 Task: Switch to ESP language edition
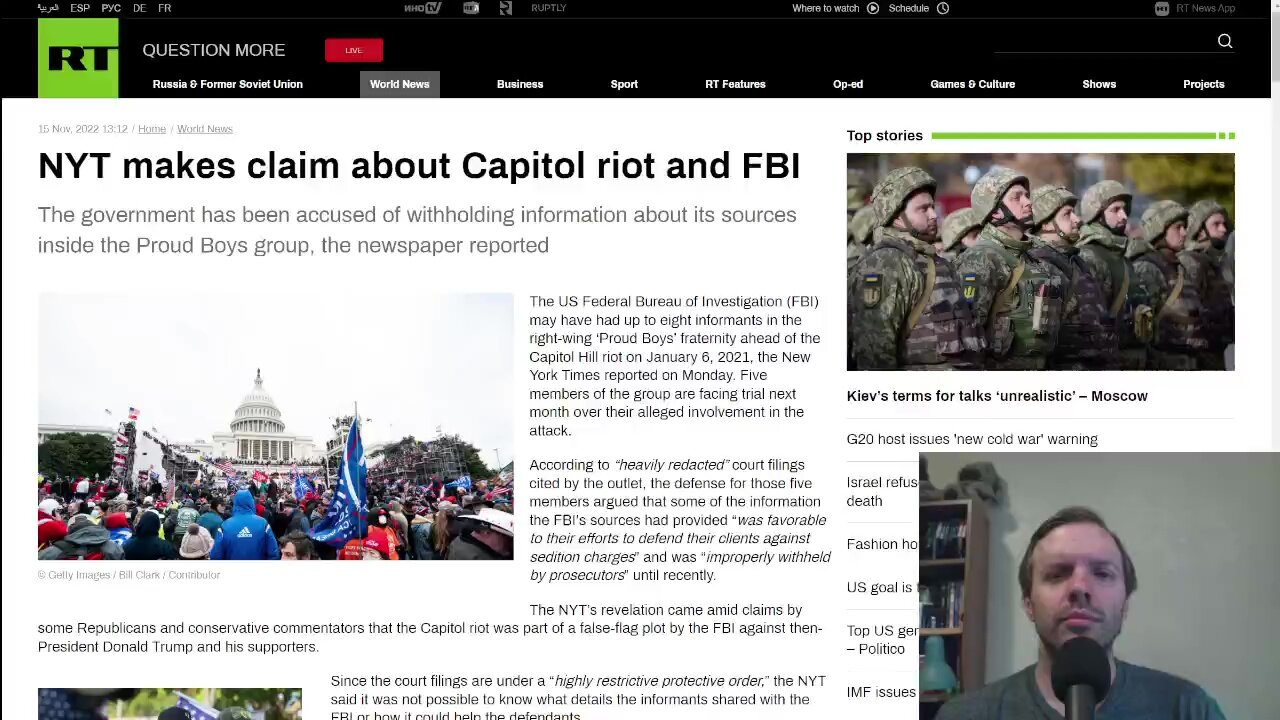click(x=80, y=8)
